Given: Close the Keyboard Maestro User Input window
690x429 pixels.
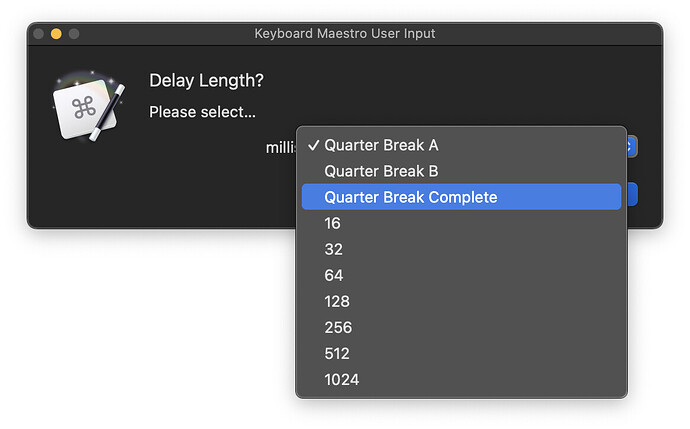Looking at the screenshot, I should [39, 34].
